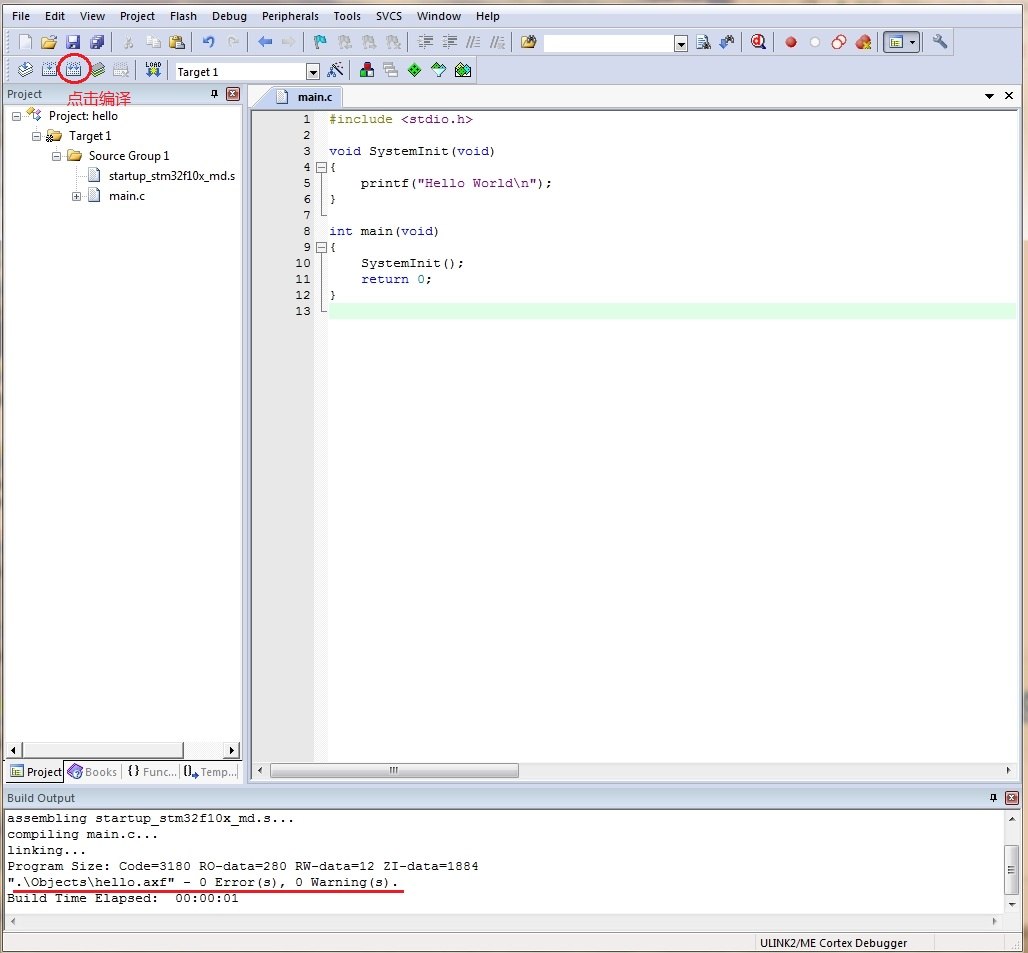1028x953 pixels.
Task: Click the Manage Run-Time Environment green diamond icon
Action: tap(414, 70)
